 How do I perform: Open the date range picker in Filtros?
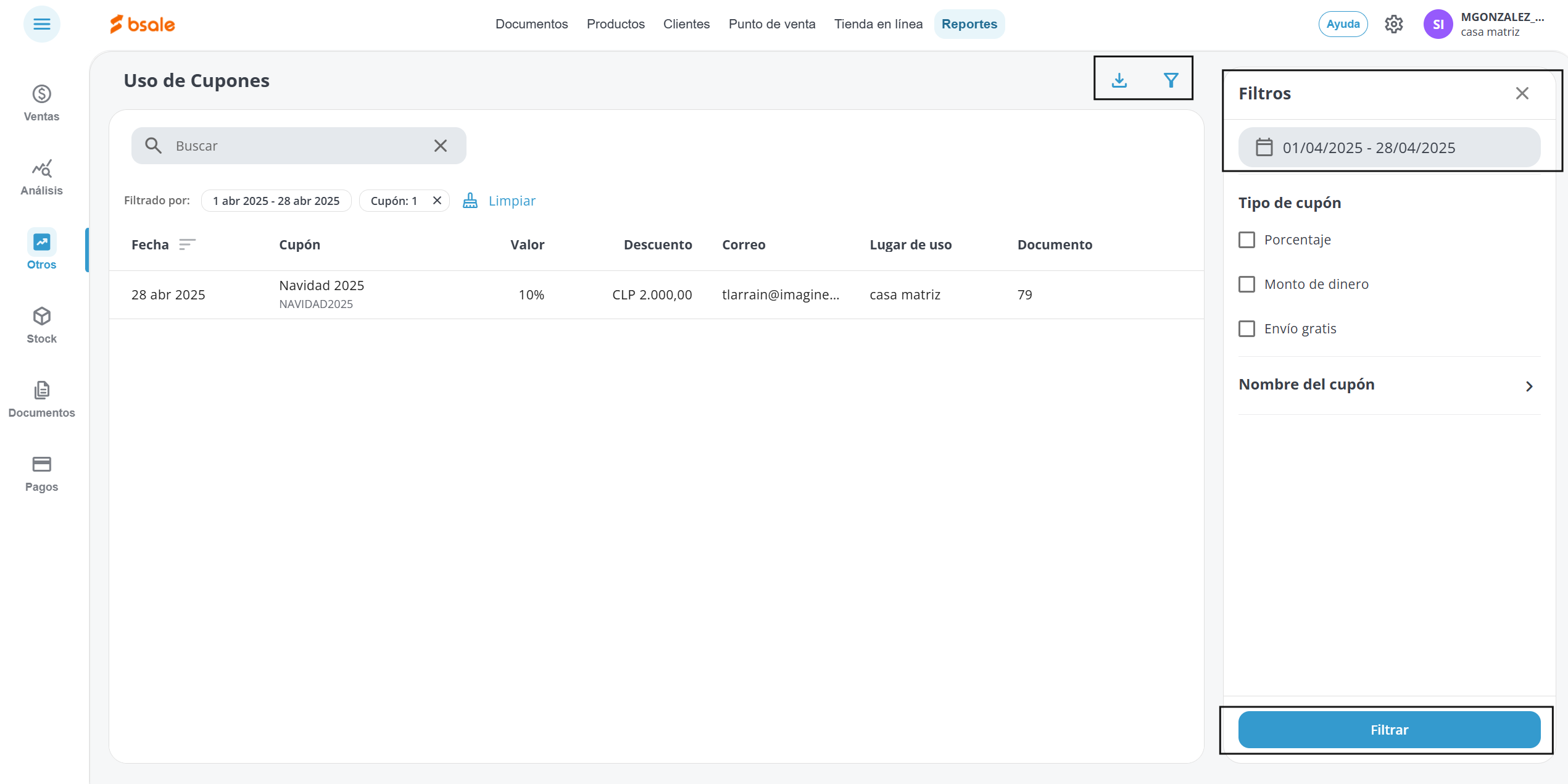pos(1388,148)
